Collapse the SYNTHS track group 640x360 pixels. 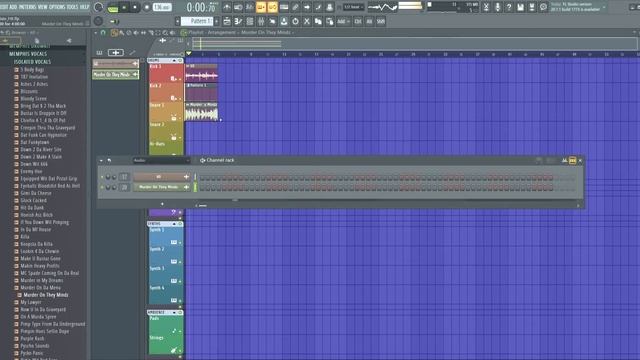pyautogui.click(x=174, y=224)
